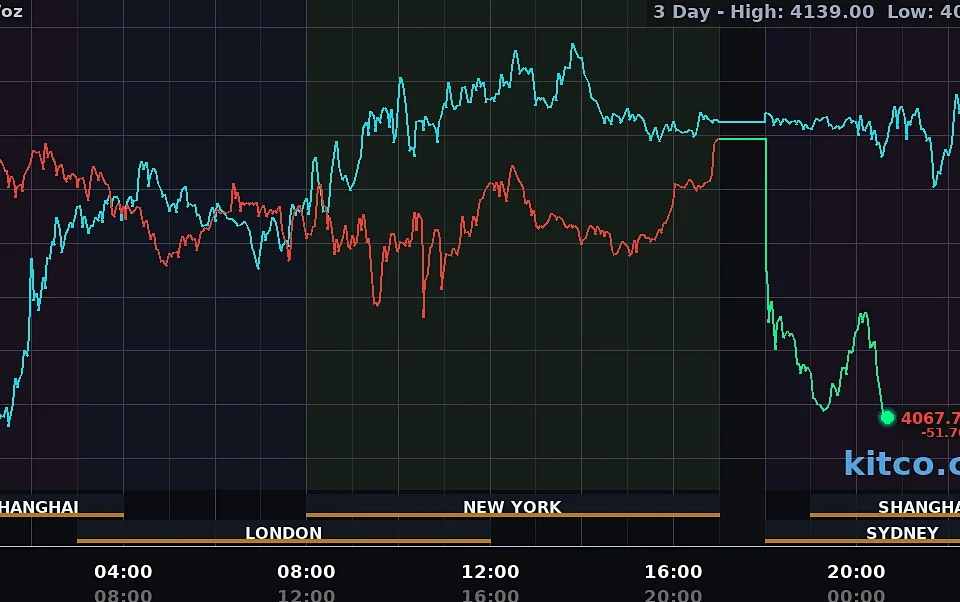Click the SHANGHAI session label at left
The height and width of the screenshot is (602, 960).
pyautogui.click(x=39, y=507)
